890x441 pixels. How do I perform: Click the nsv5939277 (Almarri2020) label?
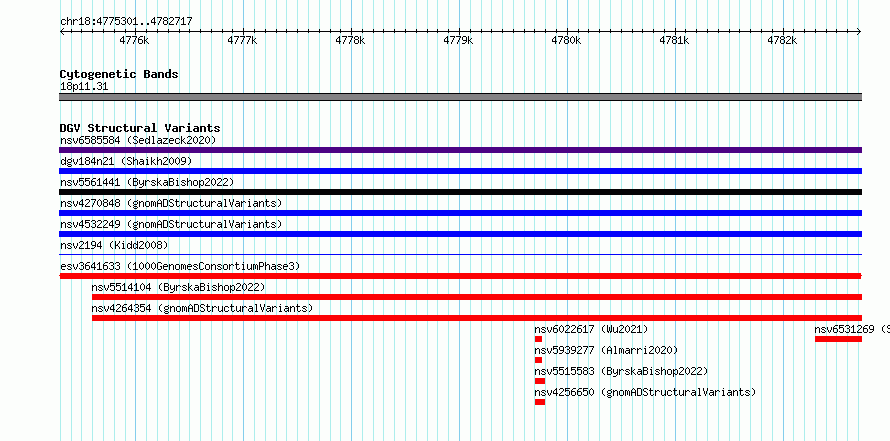(606, 350)
